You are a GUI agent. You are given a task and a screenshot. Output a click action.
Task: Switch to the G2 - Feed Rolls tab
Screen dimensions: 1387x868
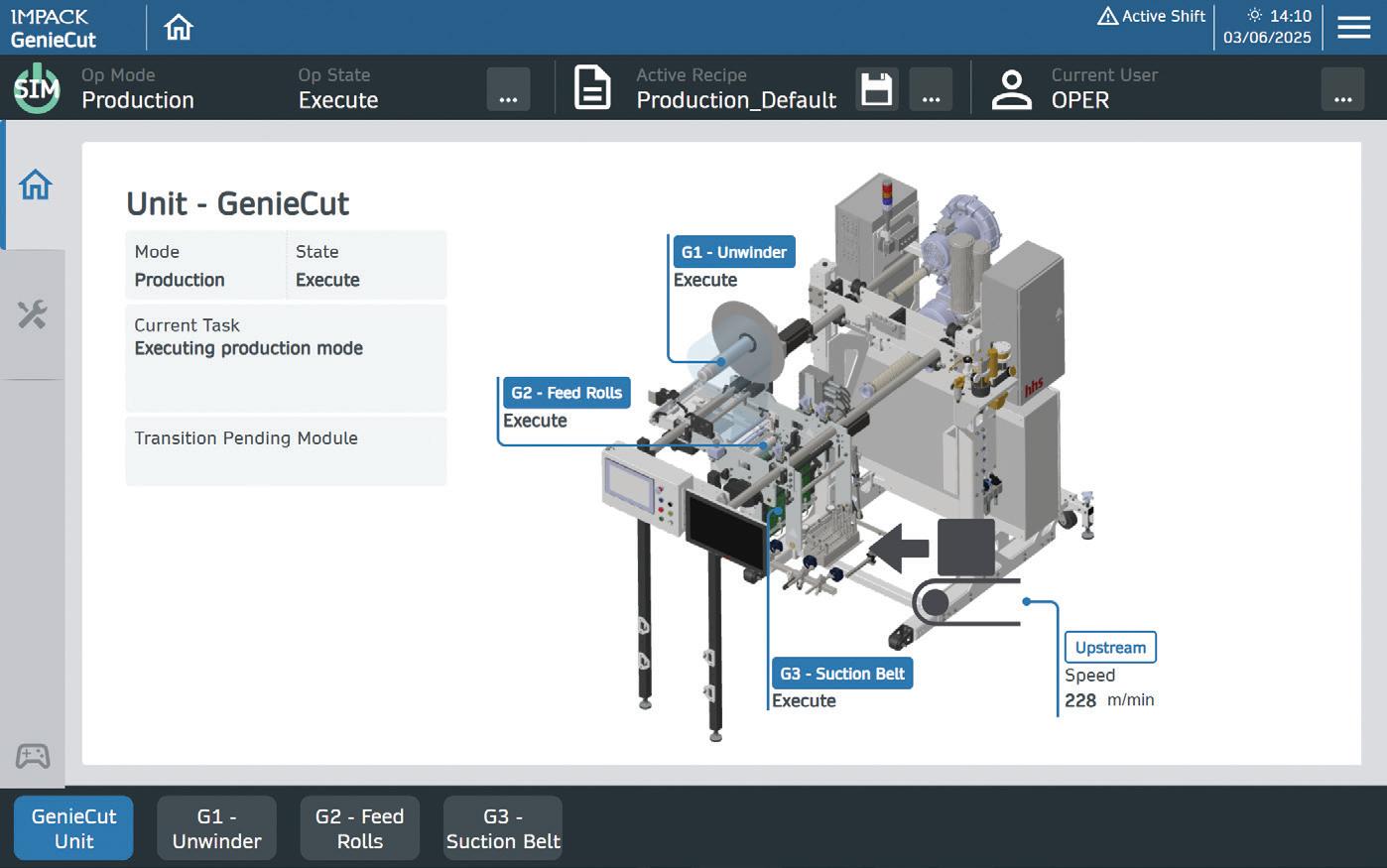coord(360,828)
